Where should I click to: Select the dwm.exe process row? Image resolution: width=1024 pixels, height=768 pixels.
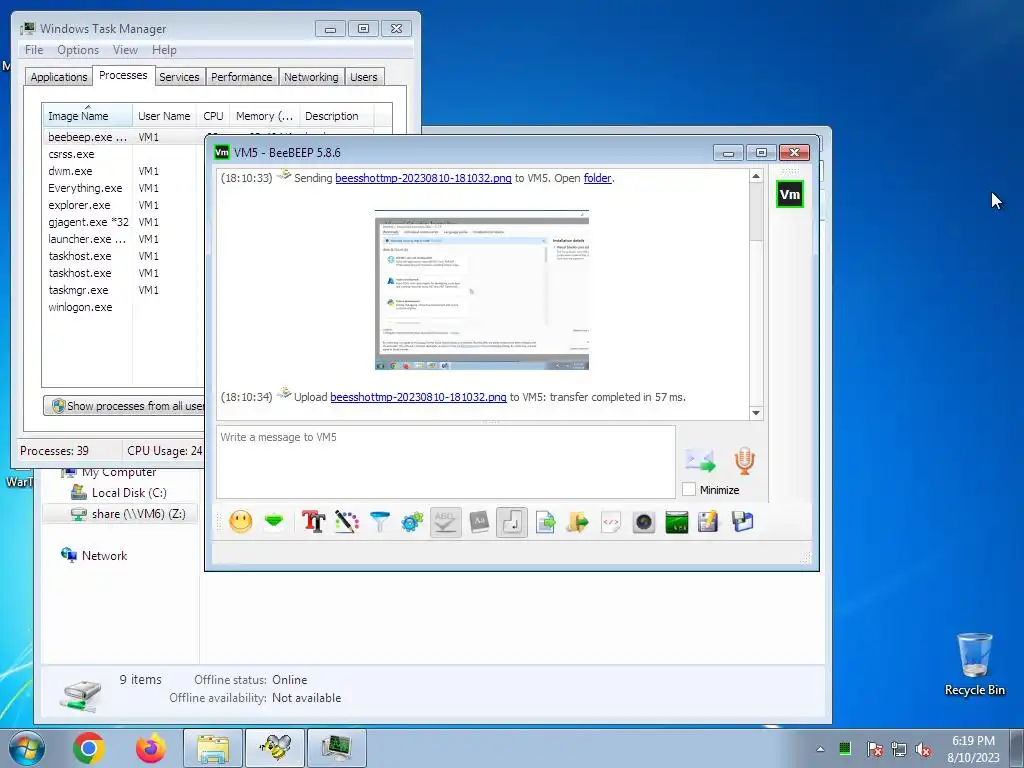(123, 171)
